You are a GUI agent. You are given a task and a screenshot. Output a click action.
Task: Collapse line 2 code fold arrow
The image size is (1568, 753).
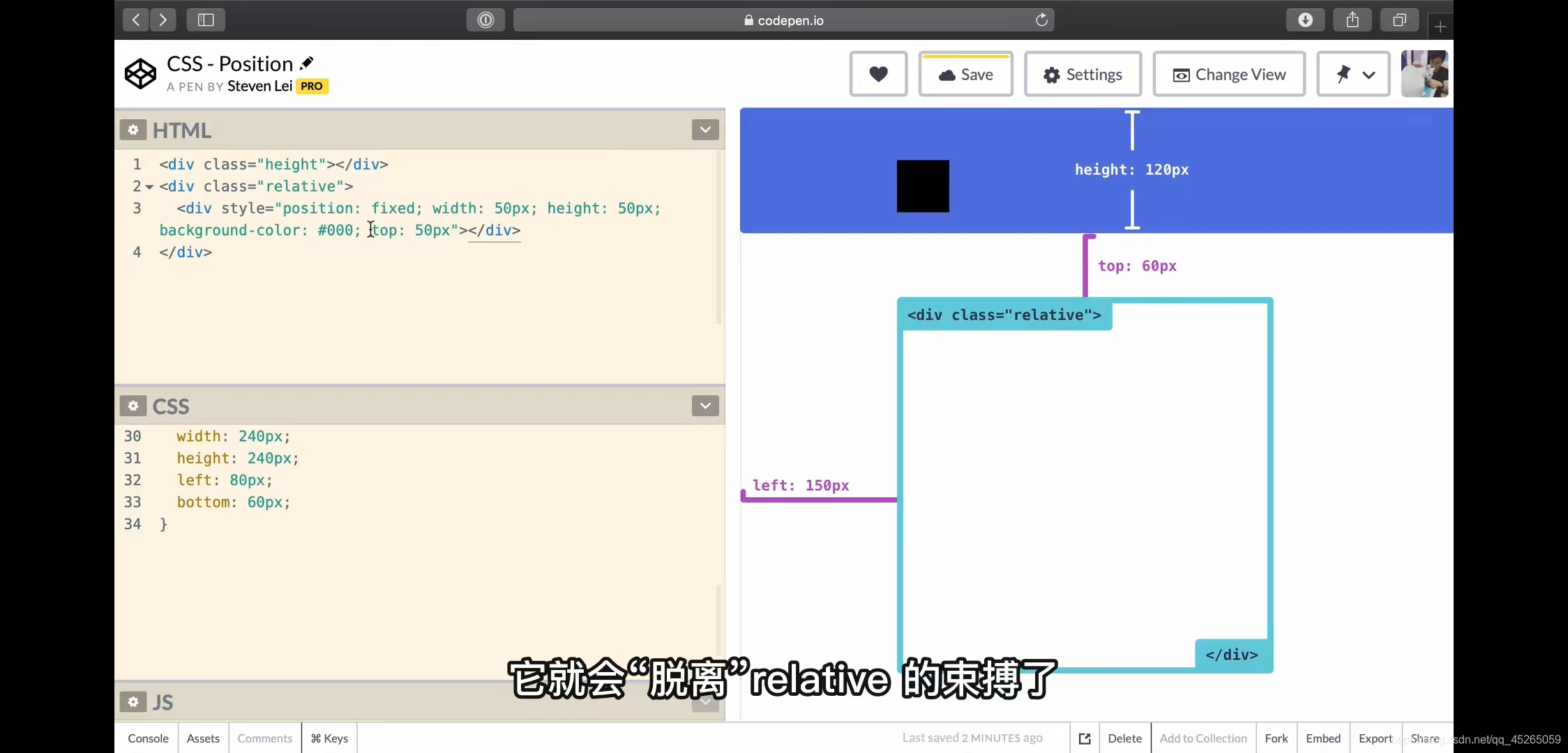pos(149,187)
